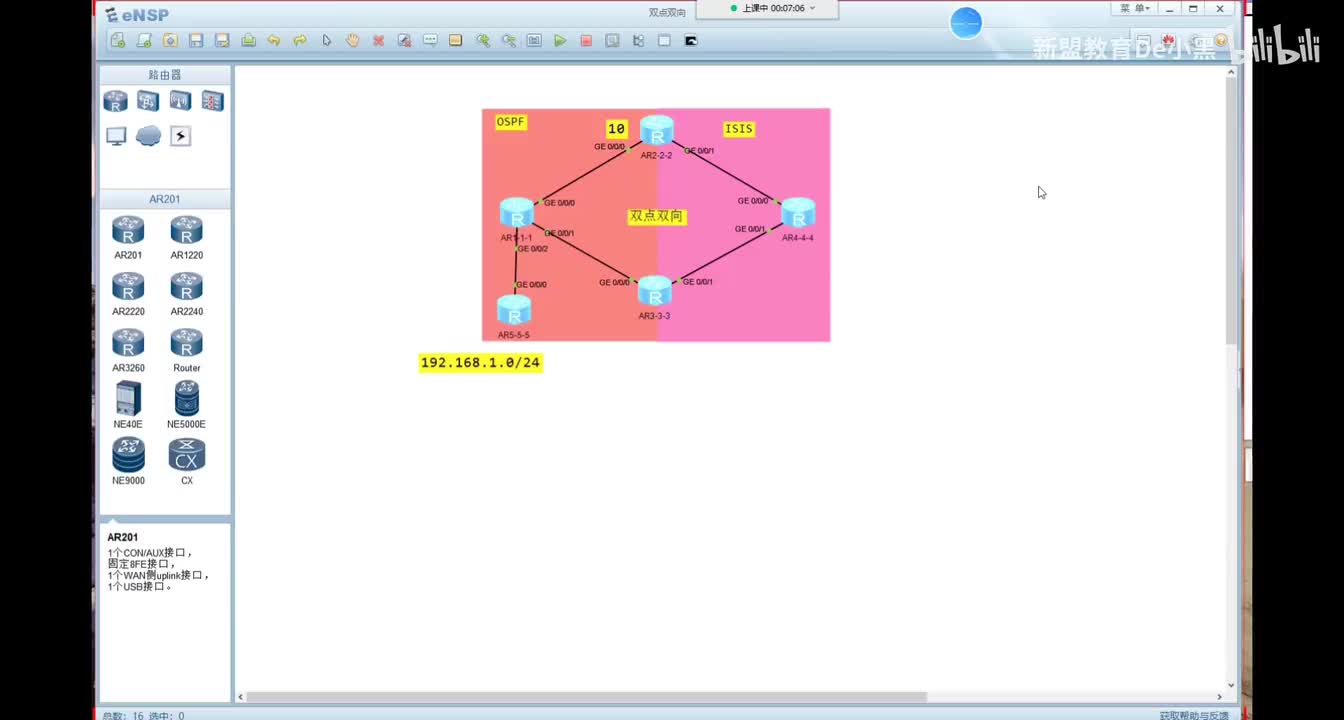Pick the AR2220 router model
Screen dimensions: 1344x720
pos(128,294)
